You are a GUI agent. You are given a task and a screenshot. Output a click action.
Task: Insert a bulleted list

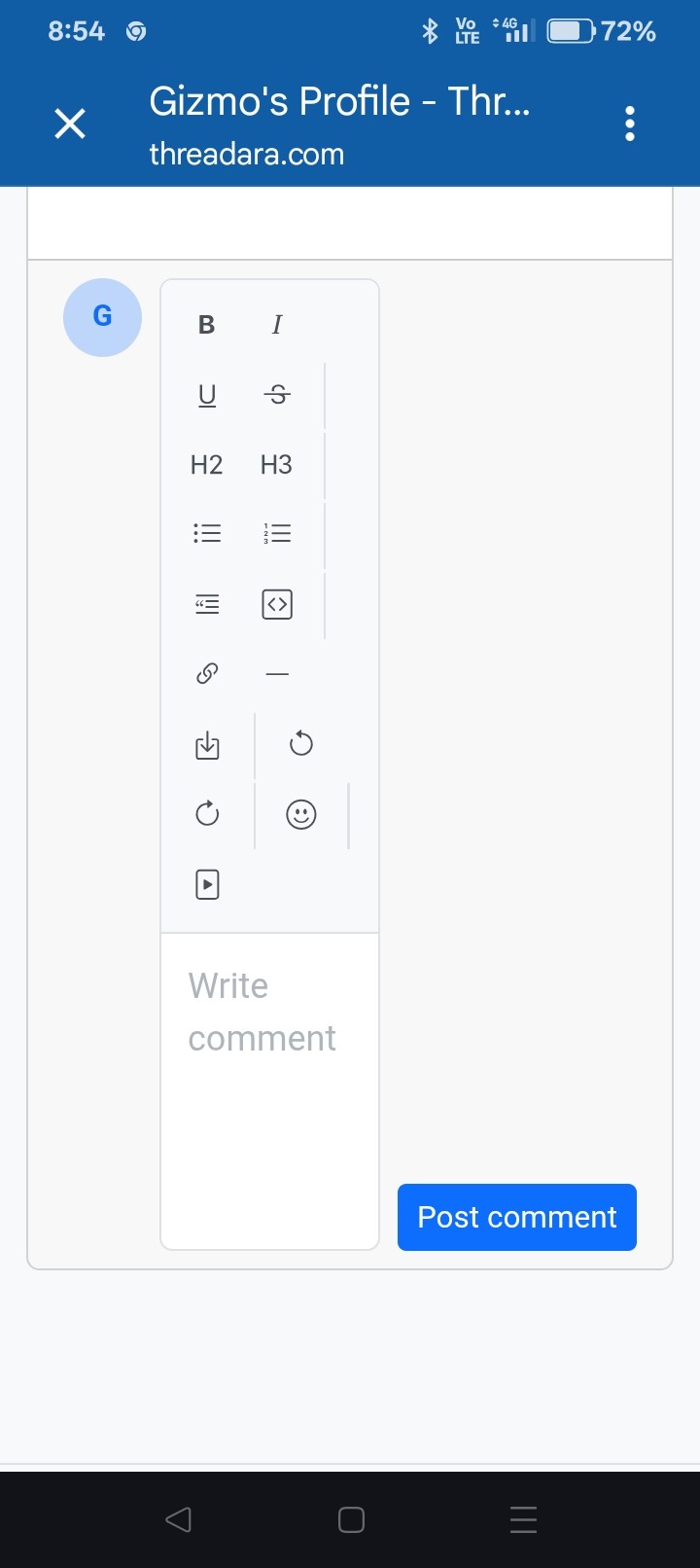(x=207, y=534)
